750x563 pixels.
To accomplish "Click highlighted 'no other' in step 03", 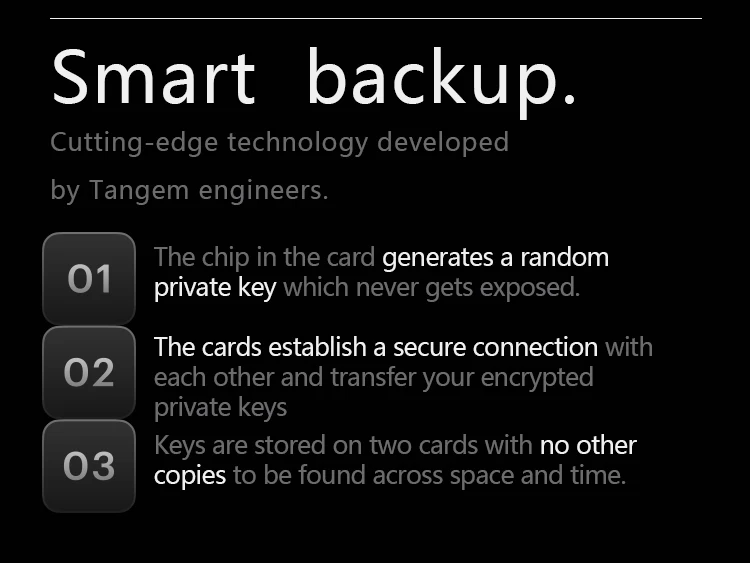I will pyautogui.click(x=588, y=445).
